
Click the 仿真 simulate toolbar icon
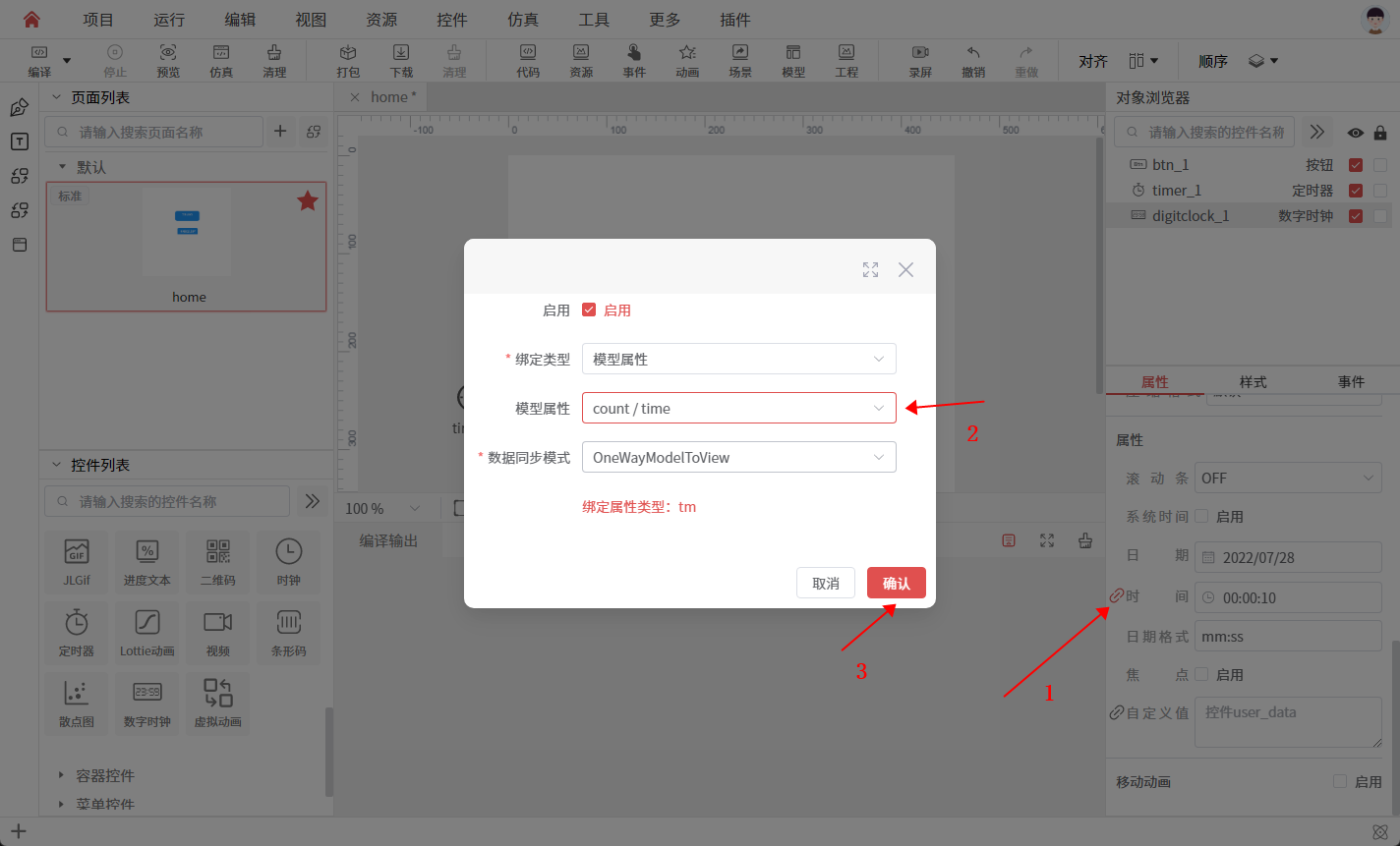click(x=221, y=61)
